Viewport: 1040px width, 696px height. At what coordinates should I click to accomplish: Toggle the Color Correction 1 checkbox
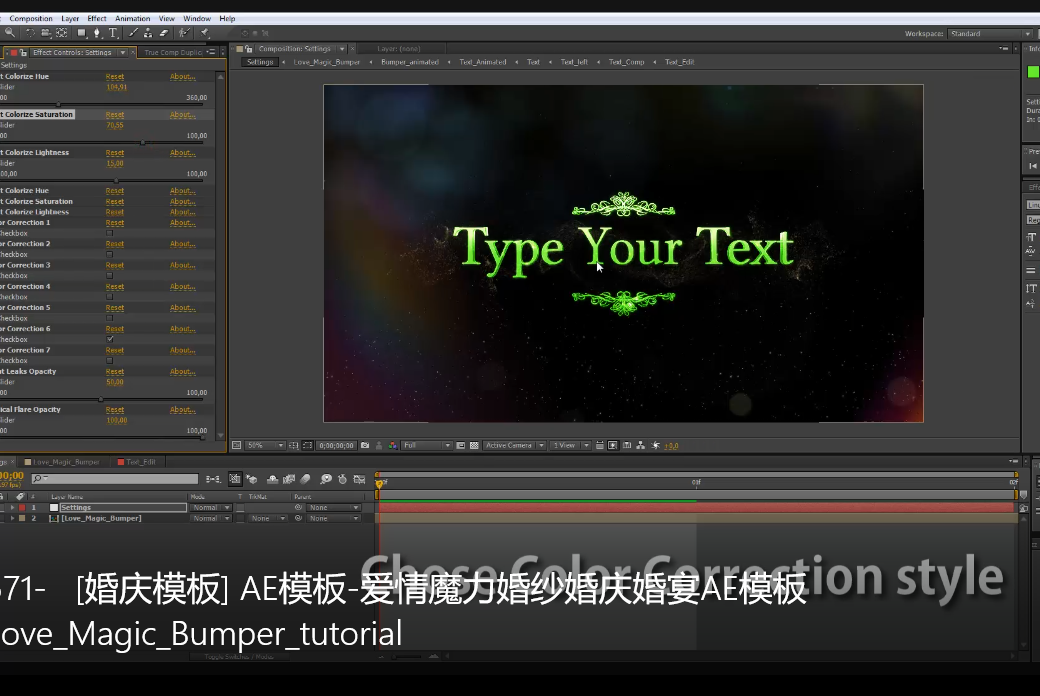click(110, 233)
